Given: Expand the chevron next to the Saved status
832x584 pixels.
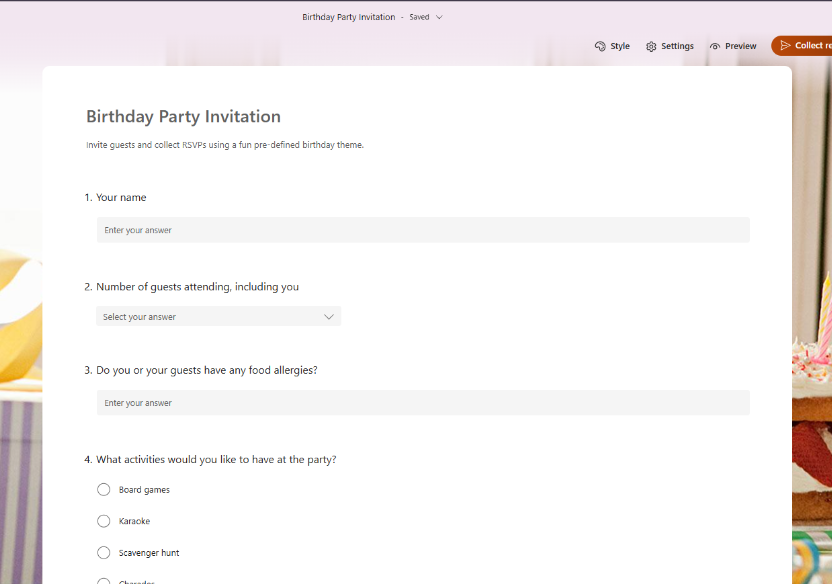Looking at the screenshot, I should [x=440, y=17].
